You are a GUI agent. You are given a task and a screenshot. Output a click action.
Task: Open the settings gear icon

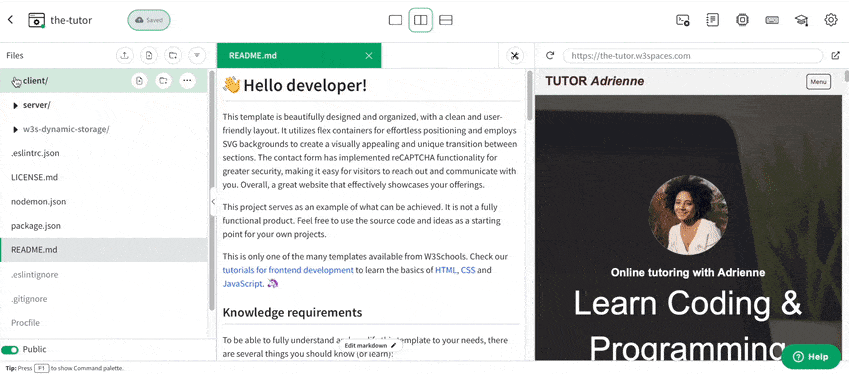pos(831,20)
